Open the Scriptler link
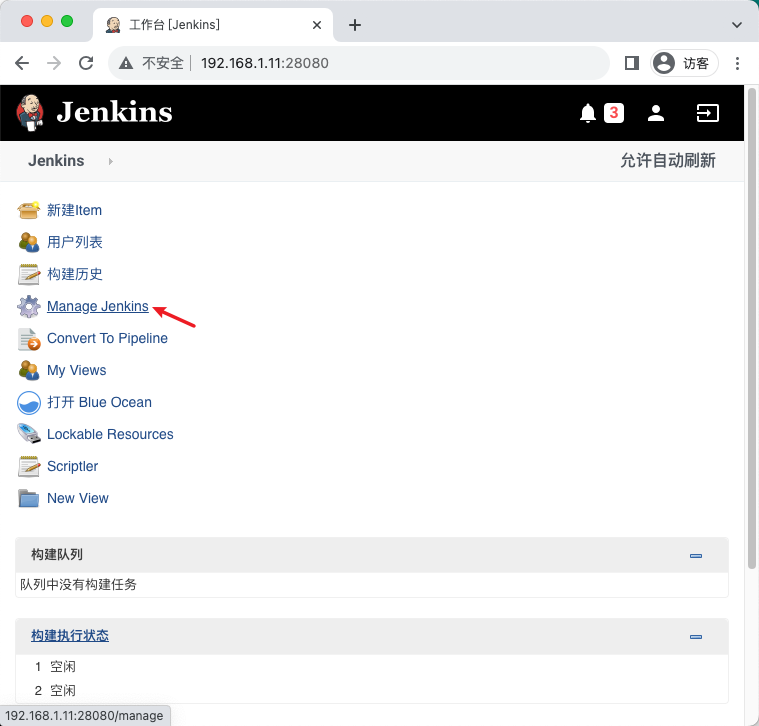This screenshot has height=726, width=759. tap(72, 466)
